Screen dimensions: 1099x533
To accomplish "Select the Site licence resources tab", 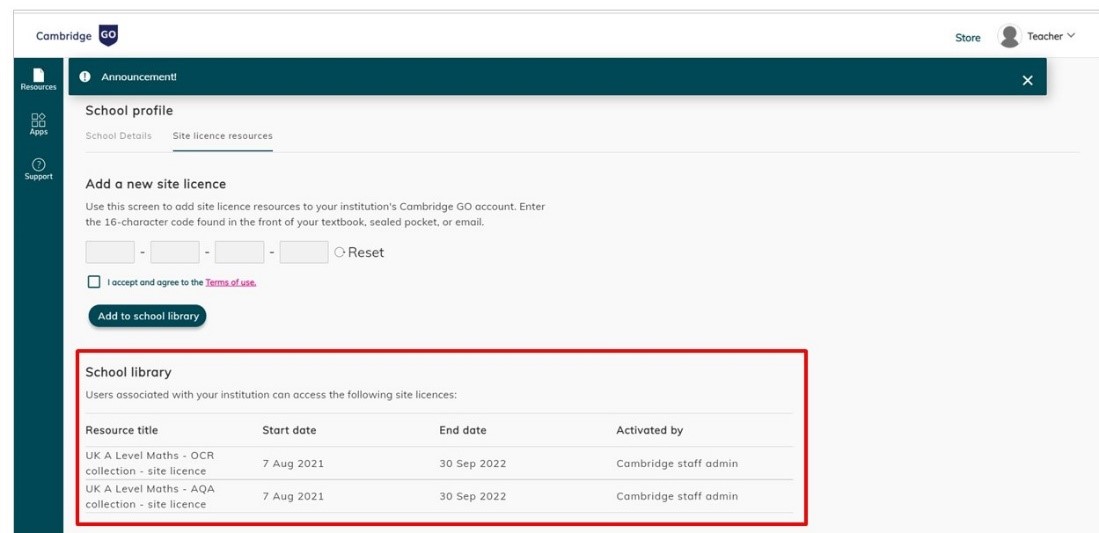I will (223, 136).
